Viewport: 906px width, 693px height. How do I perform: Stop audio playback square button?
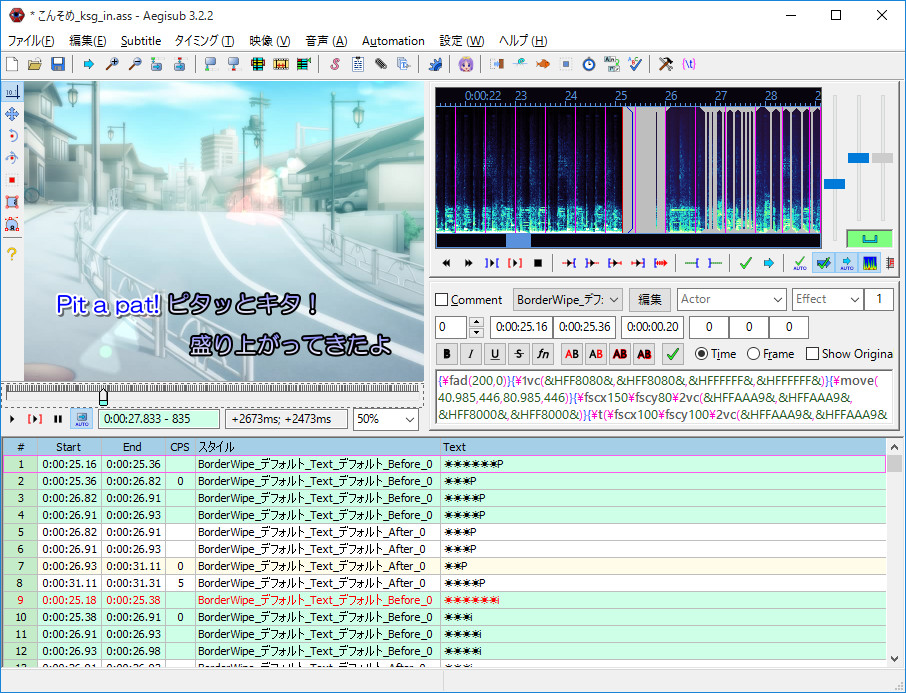tap(538, 263)
